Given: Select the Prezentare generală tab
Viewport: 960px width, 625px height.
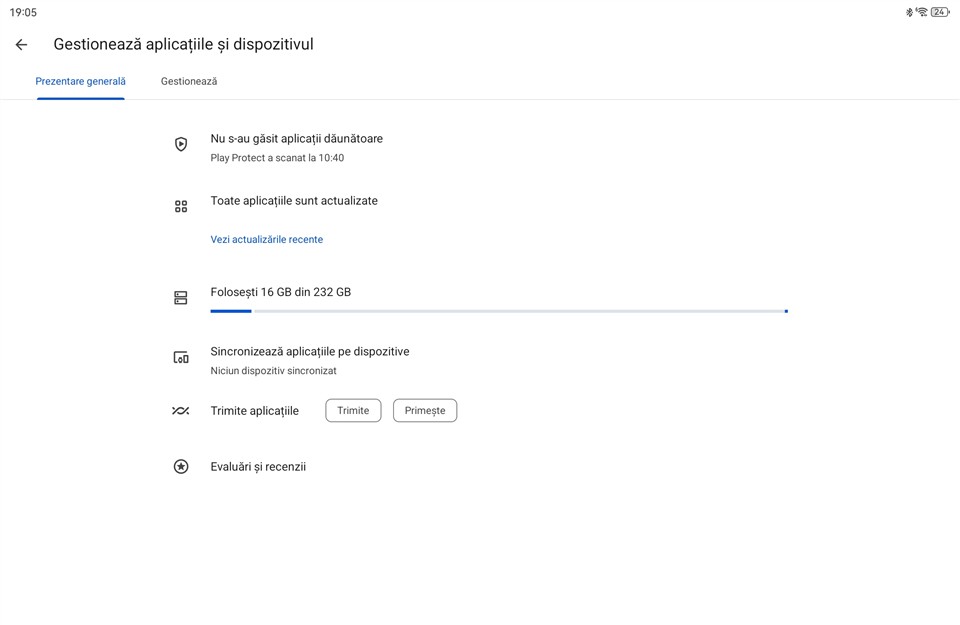Looking at the screenshot, I should point(80,81).
